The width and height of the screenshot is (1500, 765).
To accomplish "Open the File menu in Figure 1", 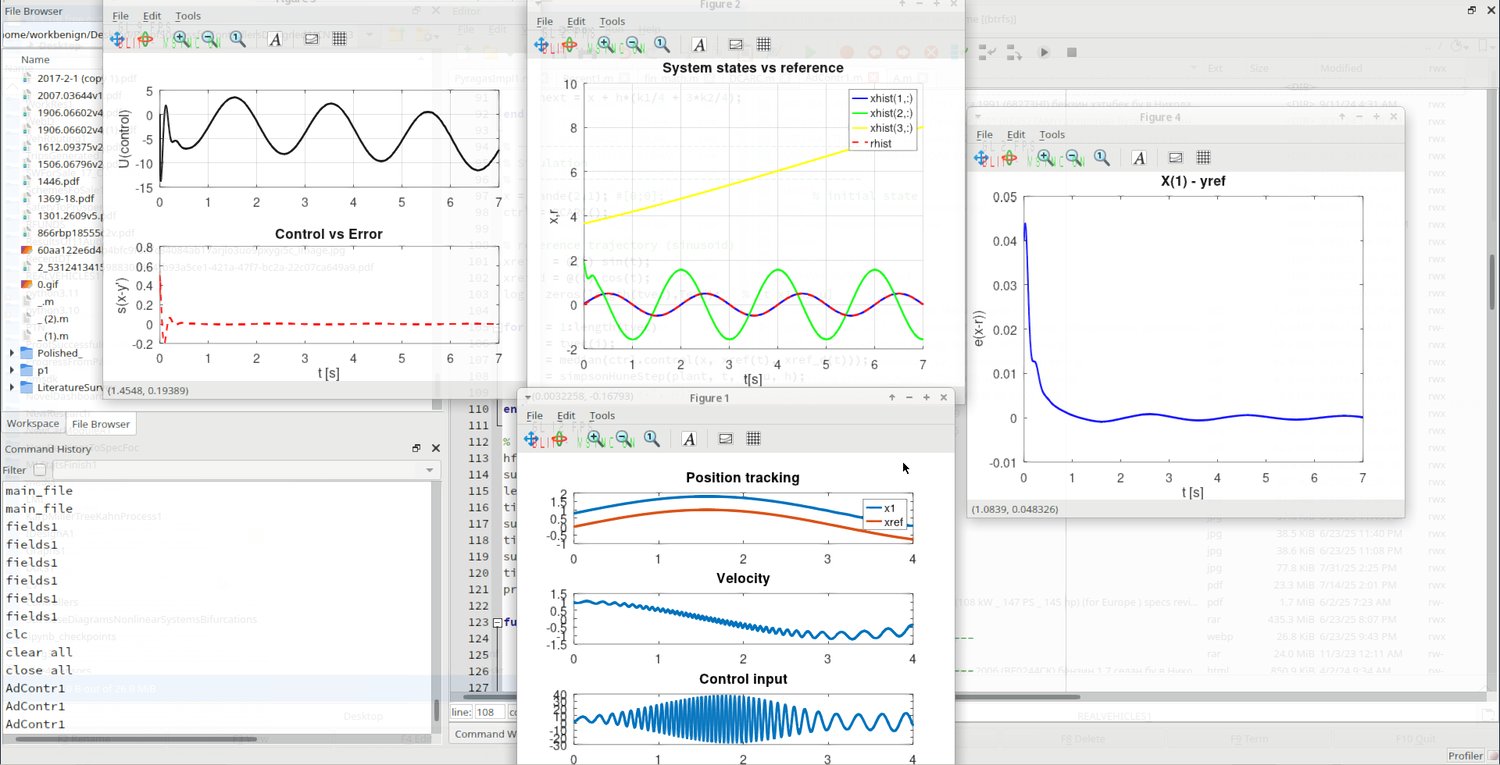I will (534, 416).
